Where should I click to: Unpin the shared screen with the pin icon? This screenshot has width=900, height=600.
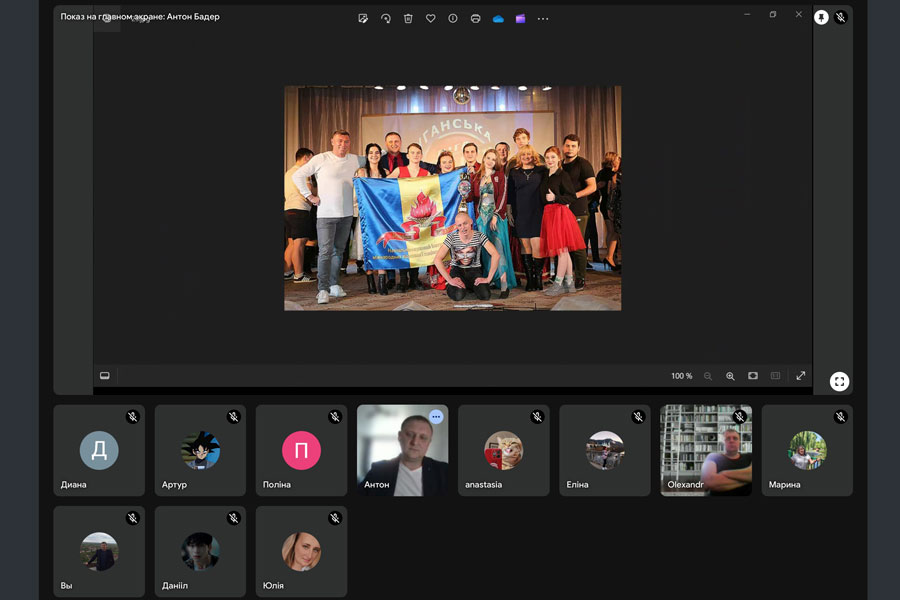[x=821, y=17]
